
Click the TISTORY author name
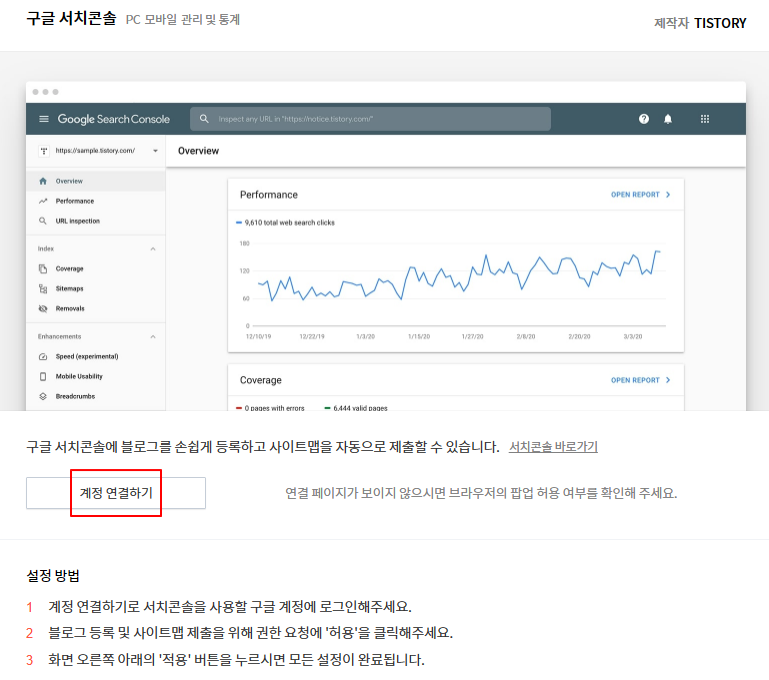[720, 23]
